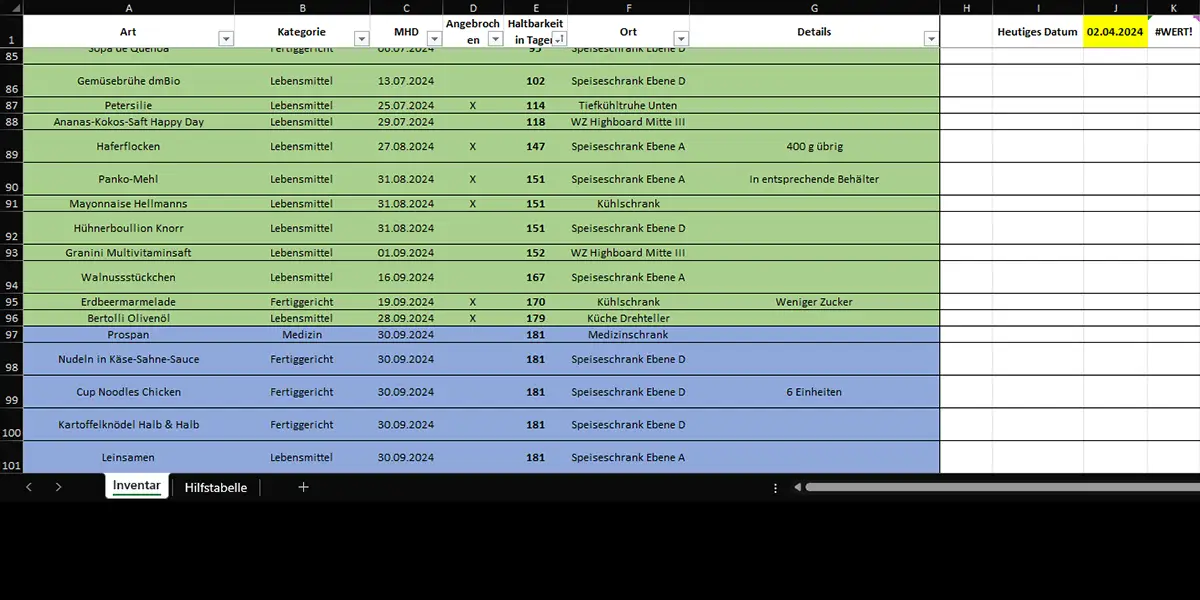This screenshot has height=600, width=1200.
Task: Click the three-dot options icon by scrollbar
Action: [775, 488]
